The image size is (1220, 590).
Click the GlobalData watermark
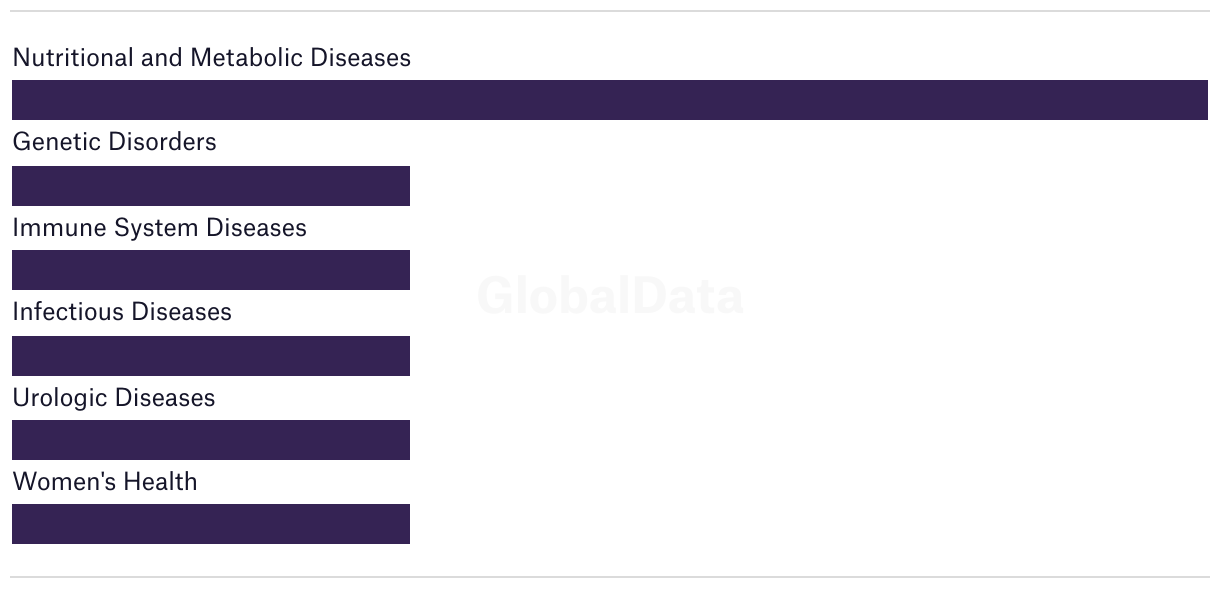[x=610, y=297]
